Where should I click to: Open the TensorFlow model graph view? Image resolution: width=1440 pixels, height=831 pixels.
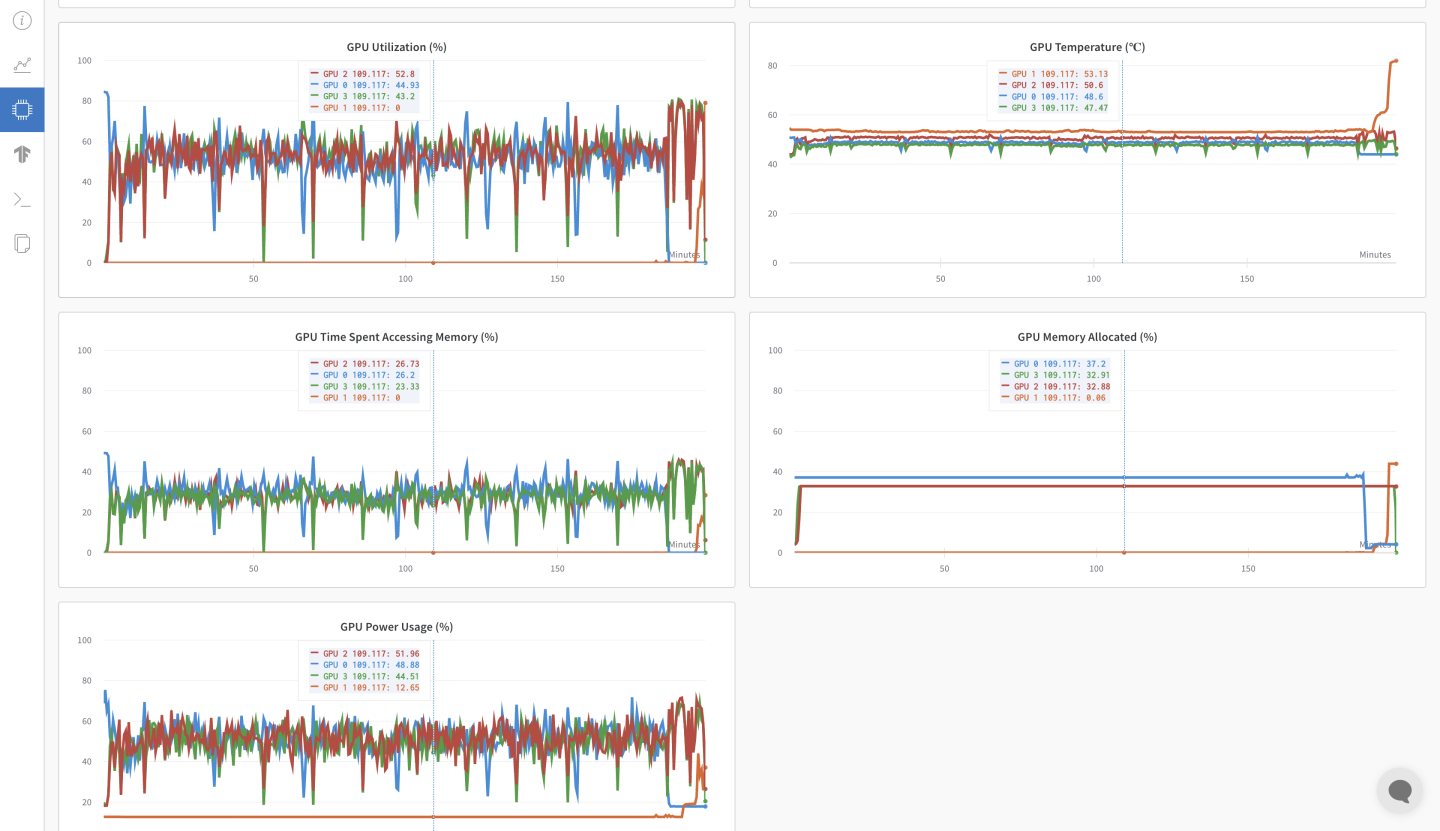[22, 154]
